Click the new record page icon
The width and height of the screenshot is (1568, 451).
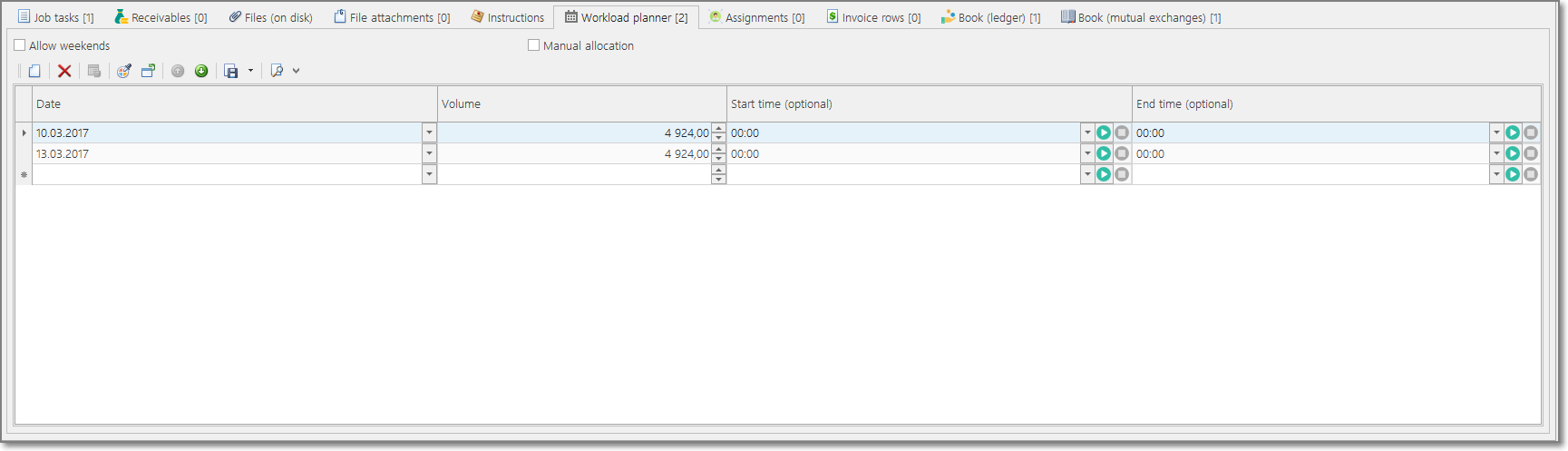(34, 71)
